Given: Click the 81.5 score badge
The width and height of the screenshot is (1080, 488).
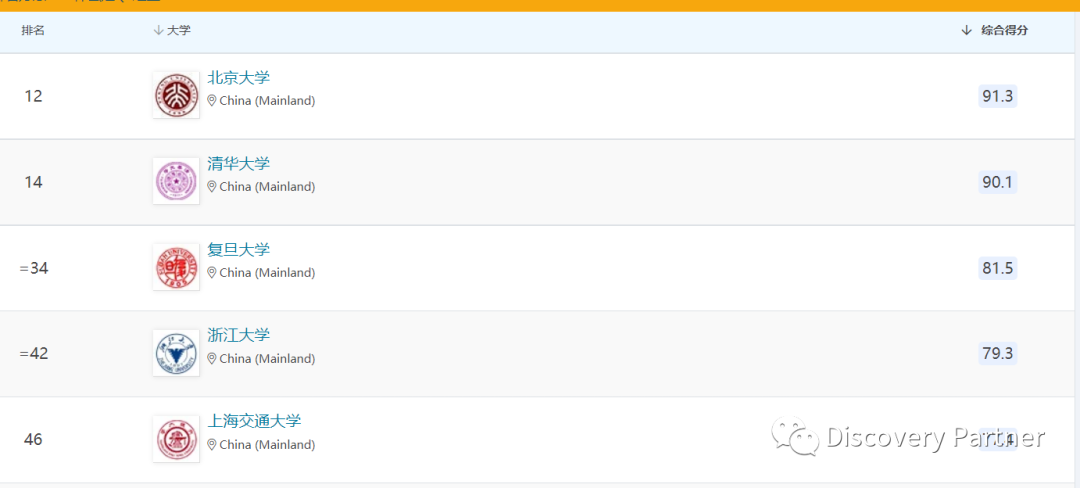Looking at the screenshot, I should (x=997, y=268).
